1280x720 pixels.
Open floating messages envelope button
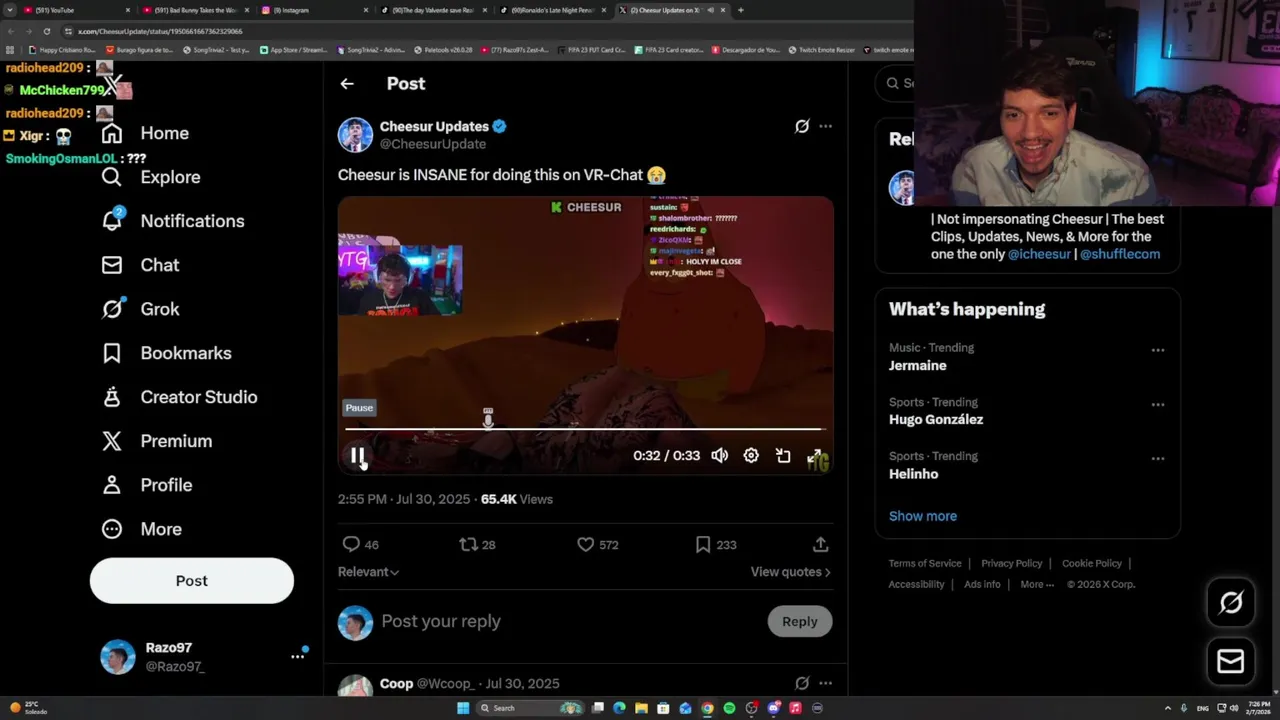click(1231, 661)
